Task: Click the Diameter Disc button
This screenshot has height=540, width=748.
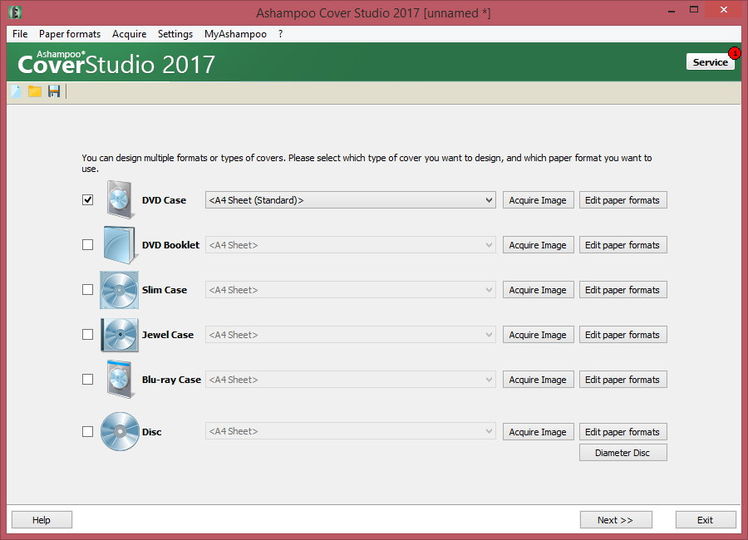Action: 623,453
